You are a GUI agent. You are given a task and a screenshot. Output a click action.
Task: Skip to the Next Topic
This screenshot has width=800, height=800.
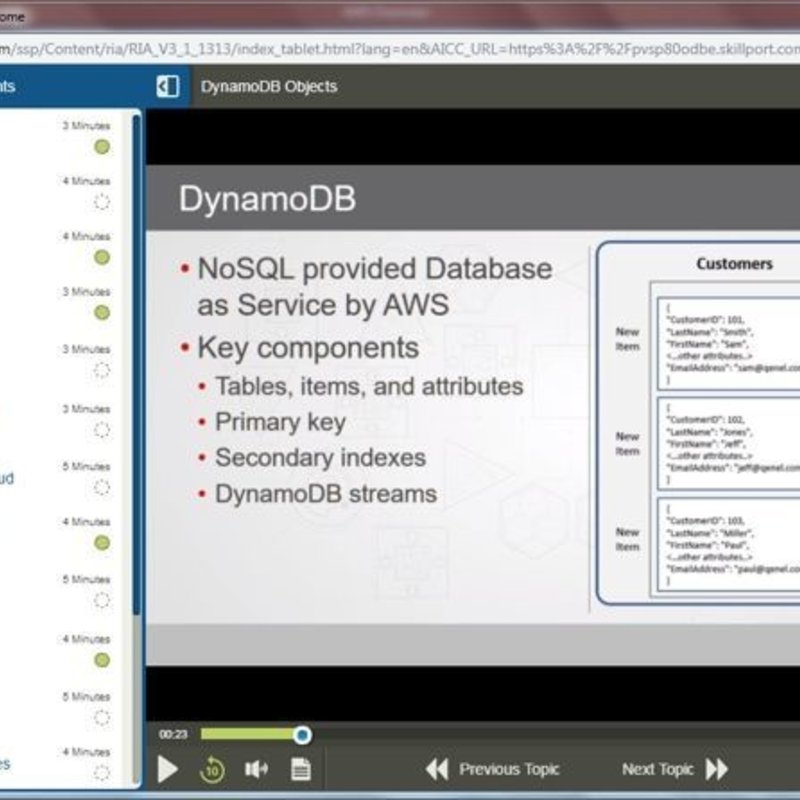click(x=675, y=769)
